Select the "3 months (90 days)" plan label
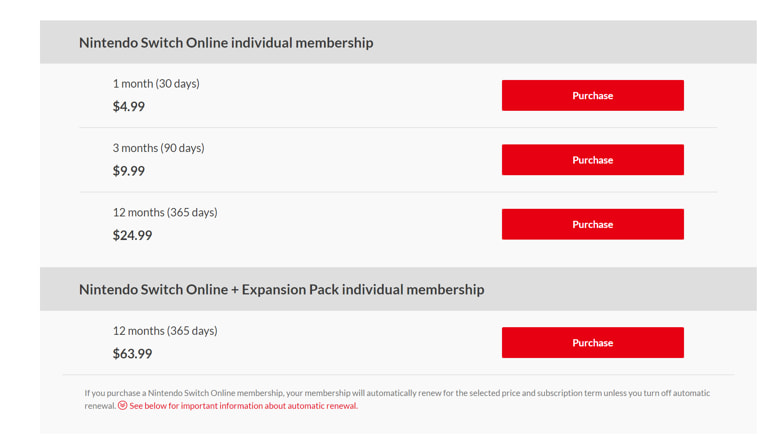Screen dimensions: 770x436 click(158, 148)
